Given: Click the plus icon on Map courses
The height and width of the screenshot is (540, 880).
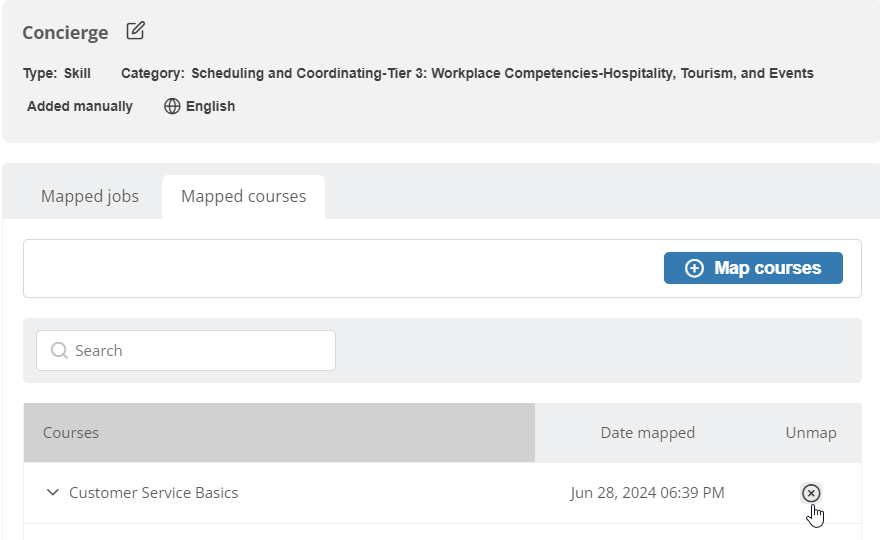Looking at the screenshot, I should point(694,268).
